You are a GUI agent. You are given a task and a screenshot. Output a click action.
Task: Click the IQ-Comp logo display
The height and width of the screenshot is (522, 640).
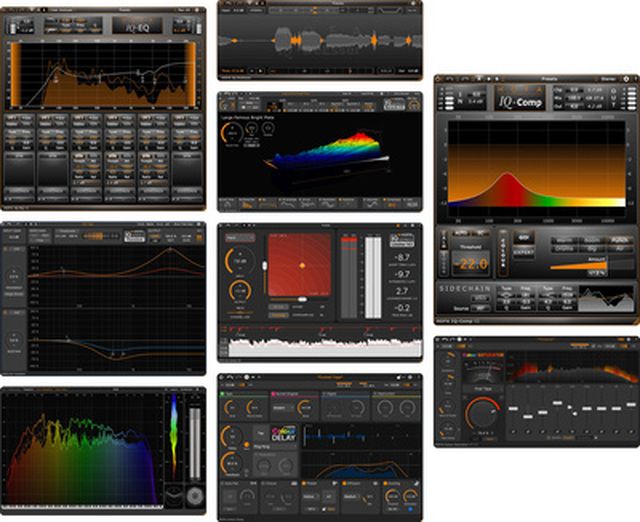[x=520, y=98]
